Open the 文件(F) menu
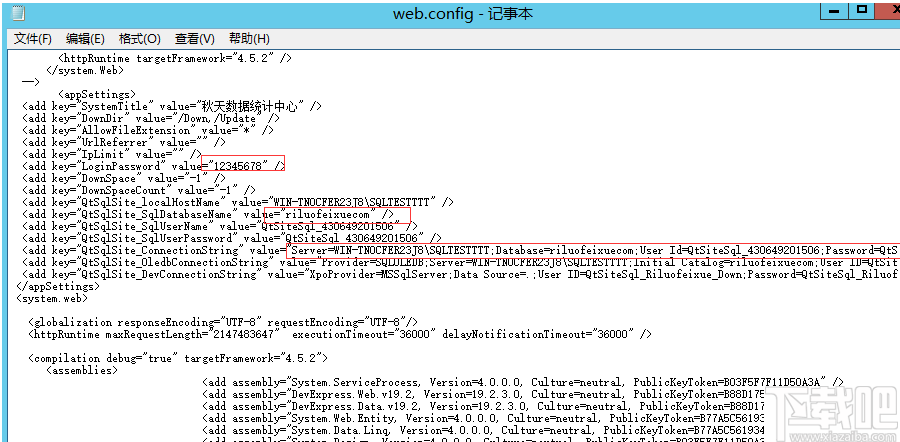900x442 pixels. [x=33, y=38]
